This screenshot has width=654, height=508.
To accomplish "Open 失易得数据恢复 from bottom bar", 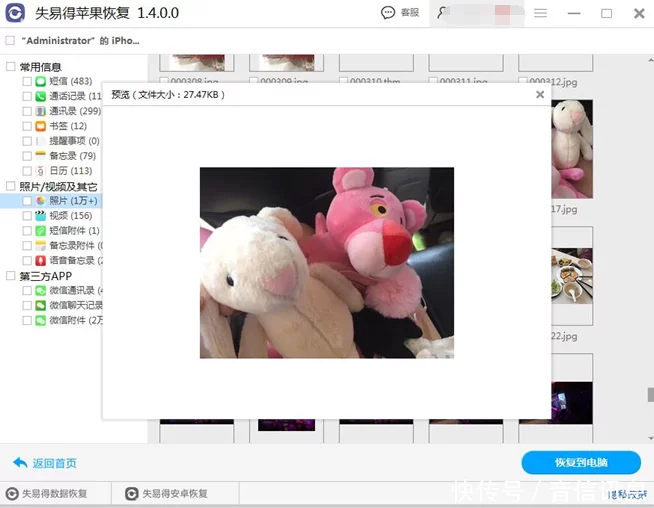I will (54, 494).
